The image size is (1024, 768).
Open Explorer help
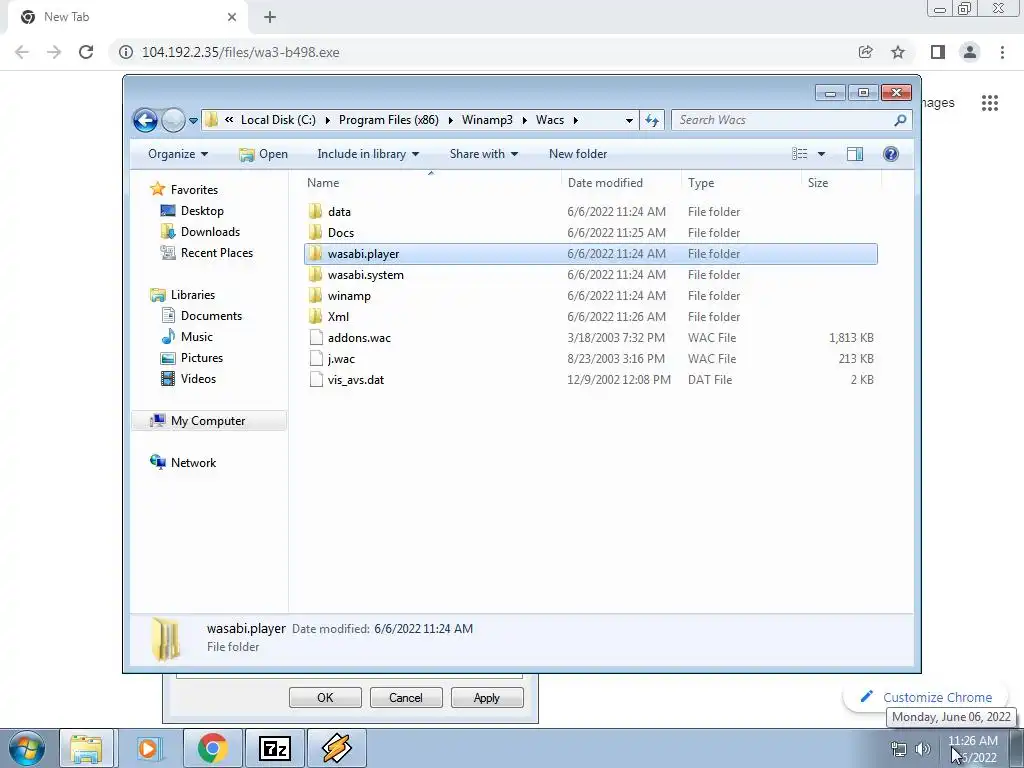(891, 154)
